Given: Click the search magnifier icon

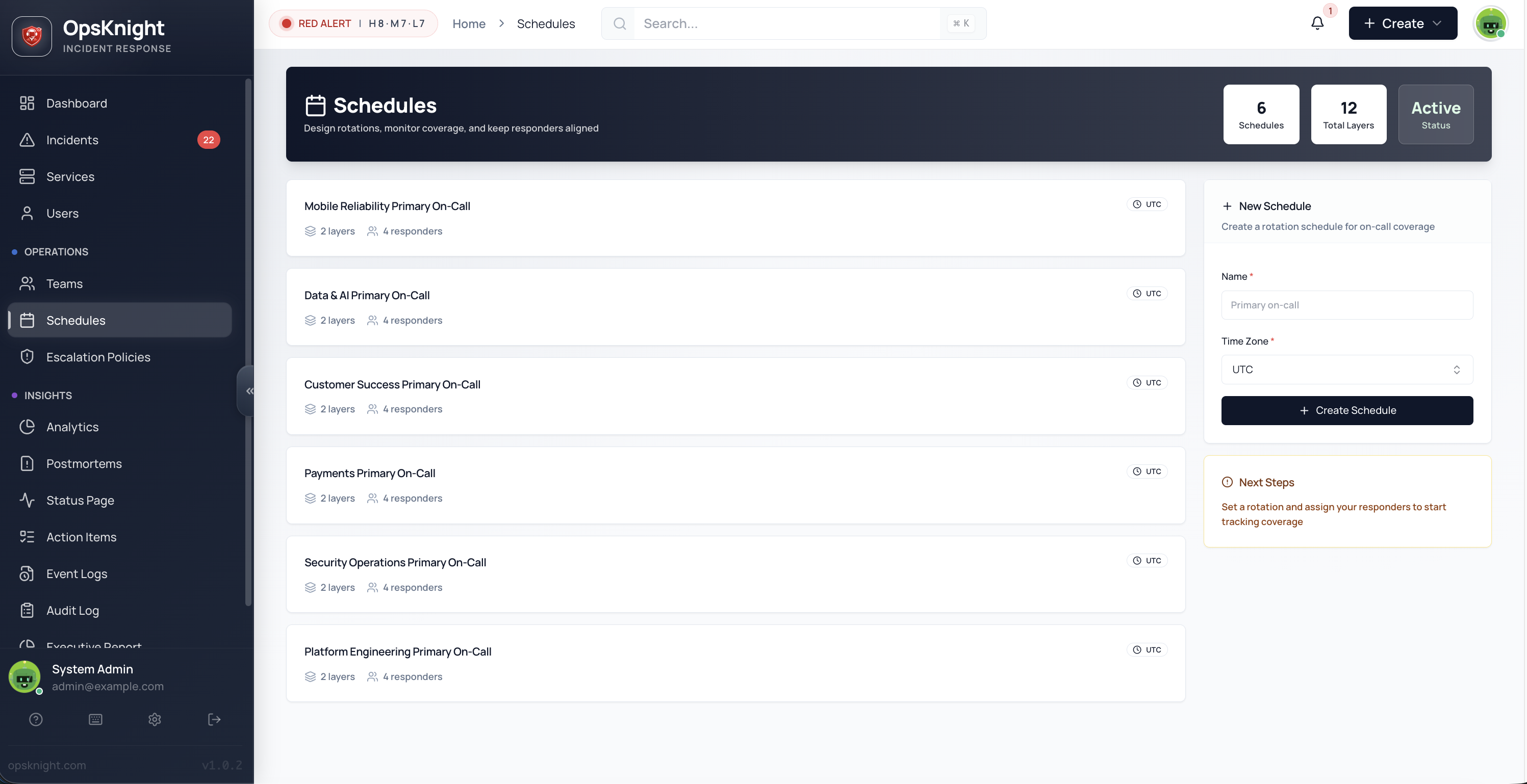Looking at the screenshot, I should [x=620, y=24].
